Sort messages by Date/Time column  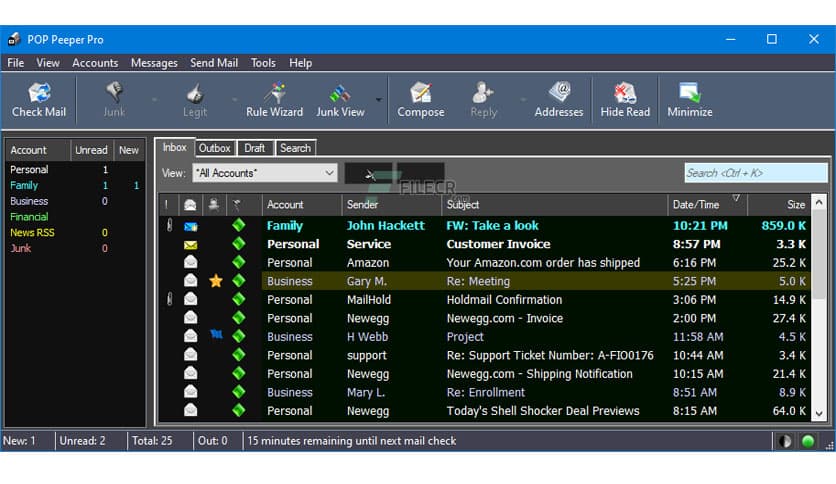707,205
